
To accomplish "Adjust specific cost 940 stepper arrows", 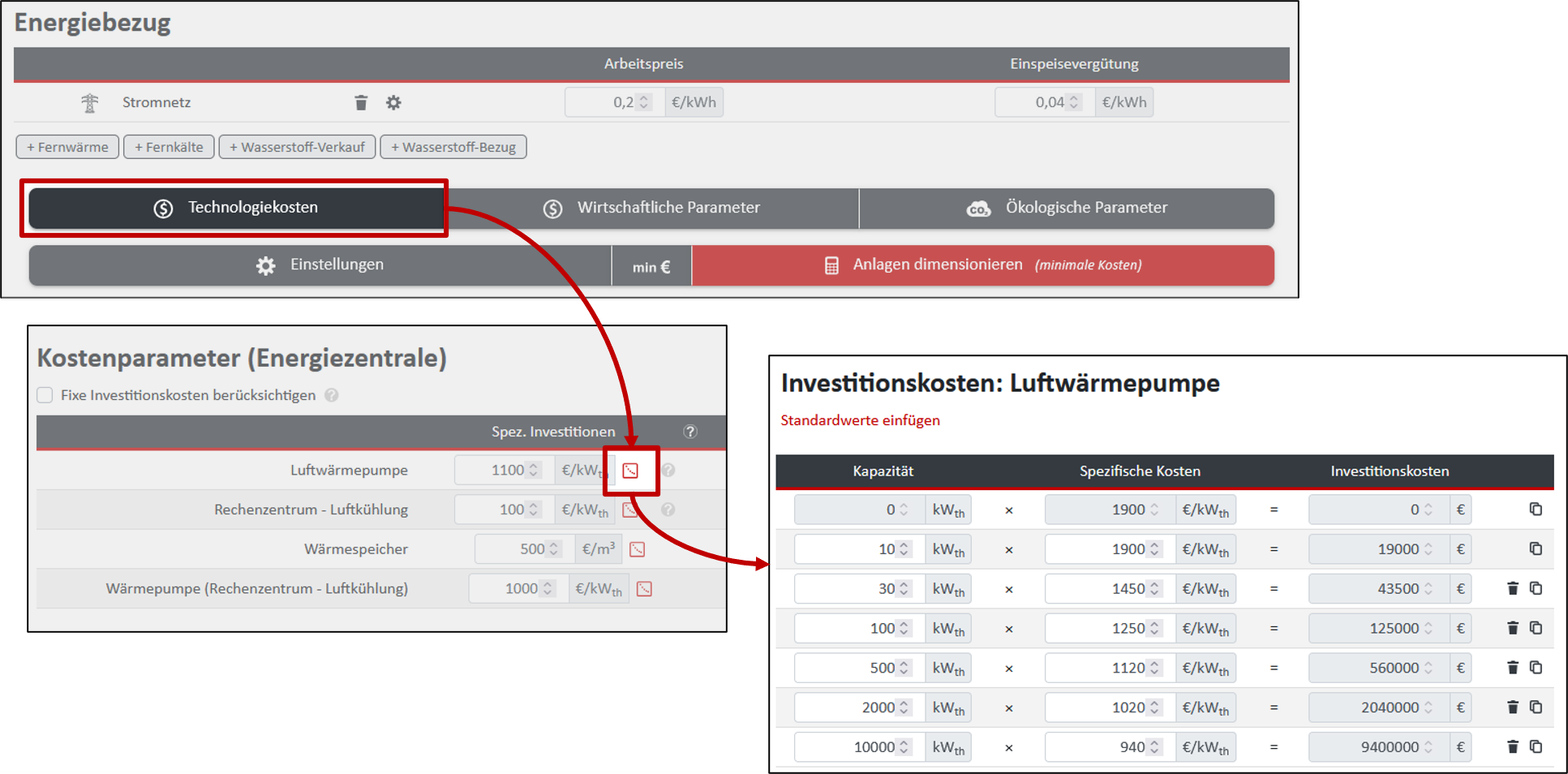I will 1154,747.
